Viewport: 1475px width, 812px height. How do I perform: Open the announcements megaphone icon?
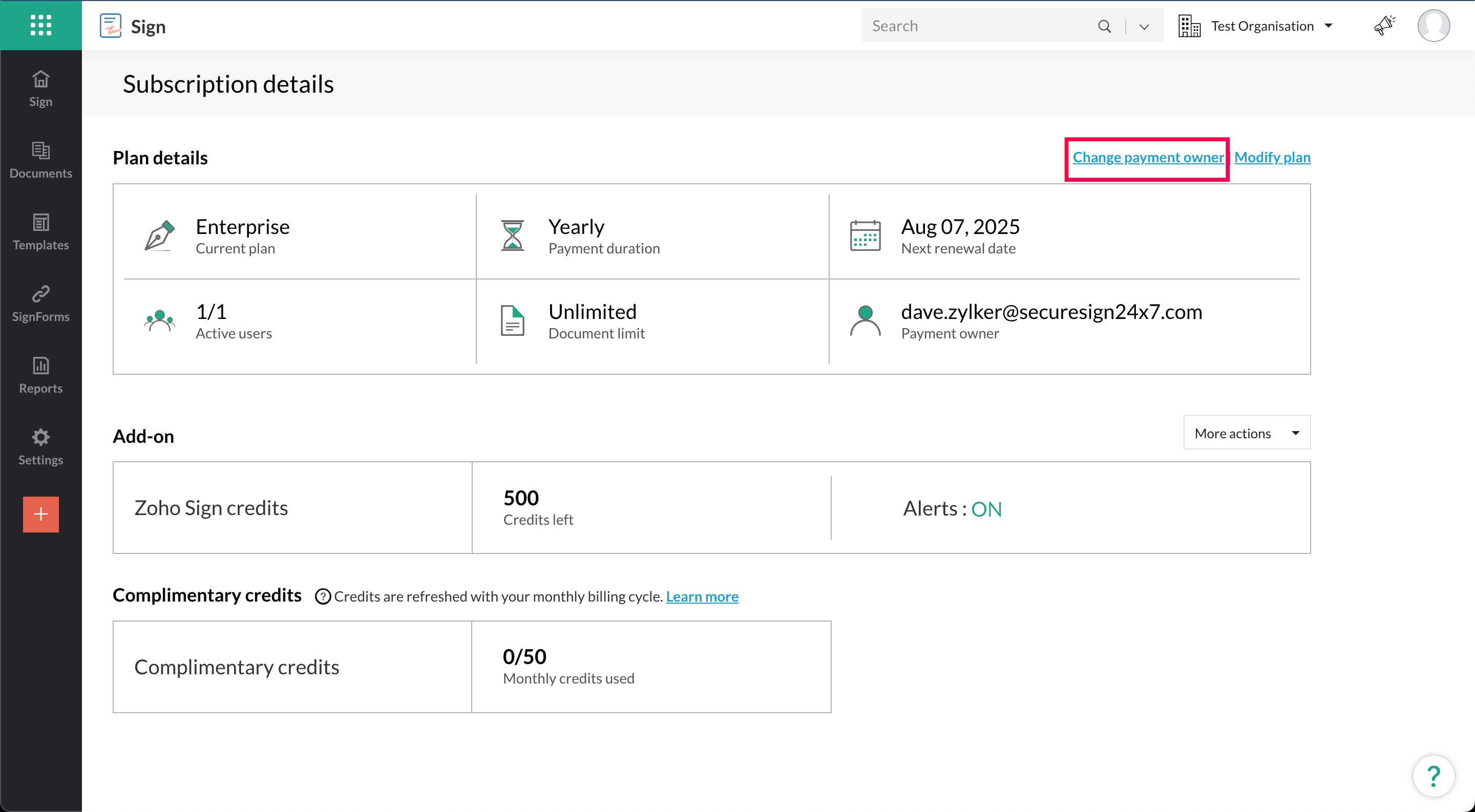tap(1384, 26)
